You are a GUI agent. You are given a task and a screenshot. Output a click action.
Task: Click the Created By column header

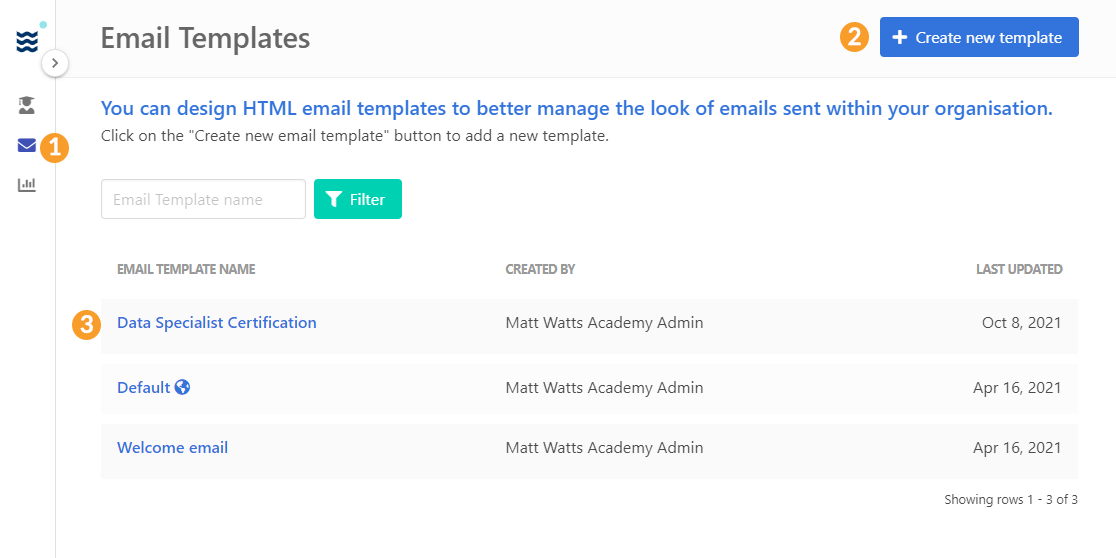pyautogui.click(x=540, y=269)
